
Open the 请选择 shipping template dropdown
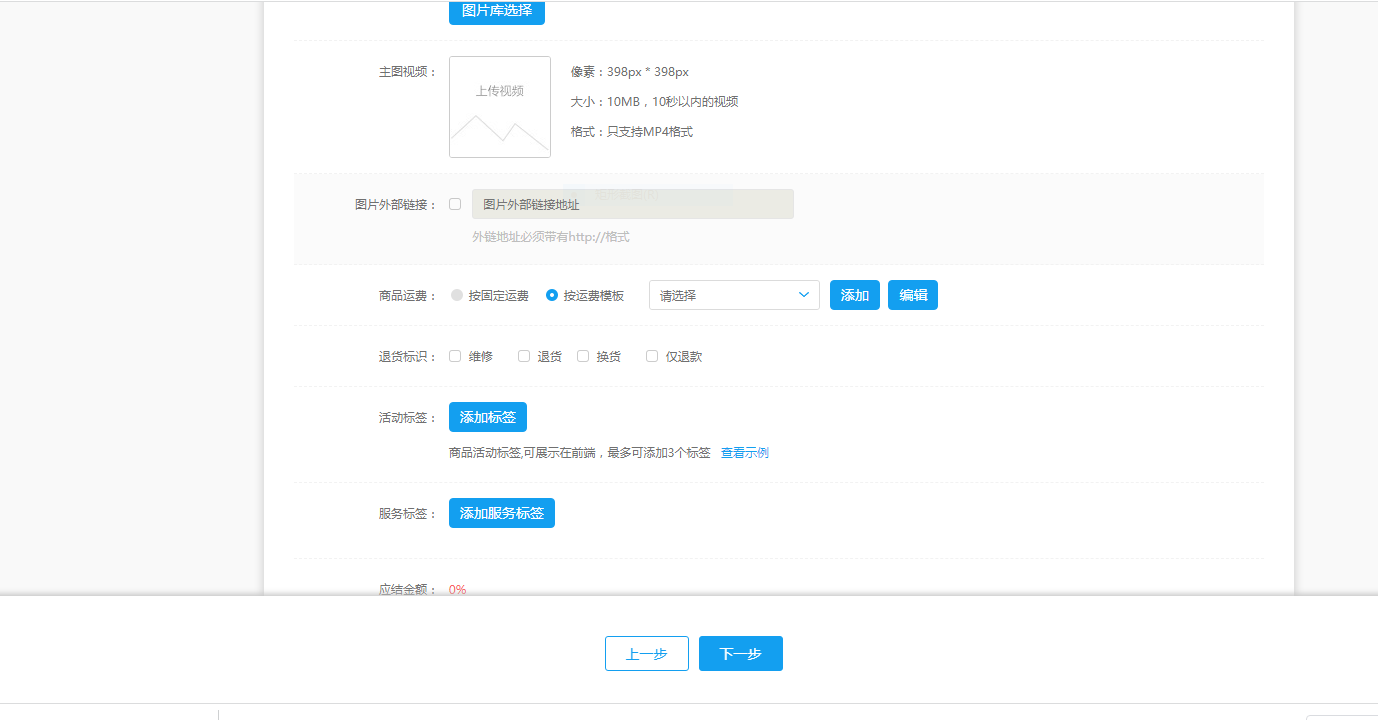pyautogui.click(x=733, y=295)
